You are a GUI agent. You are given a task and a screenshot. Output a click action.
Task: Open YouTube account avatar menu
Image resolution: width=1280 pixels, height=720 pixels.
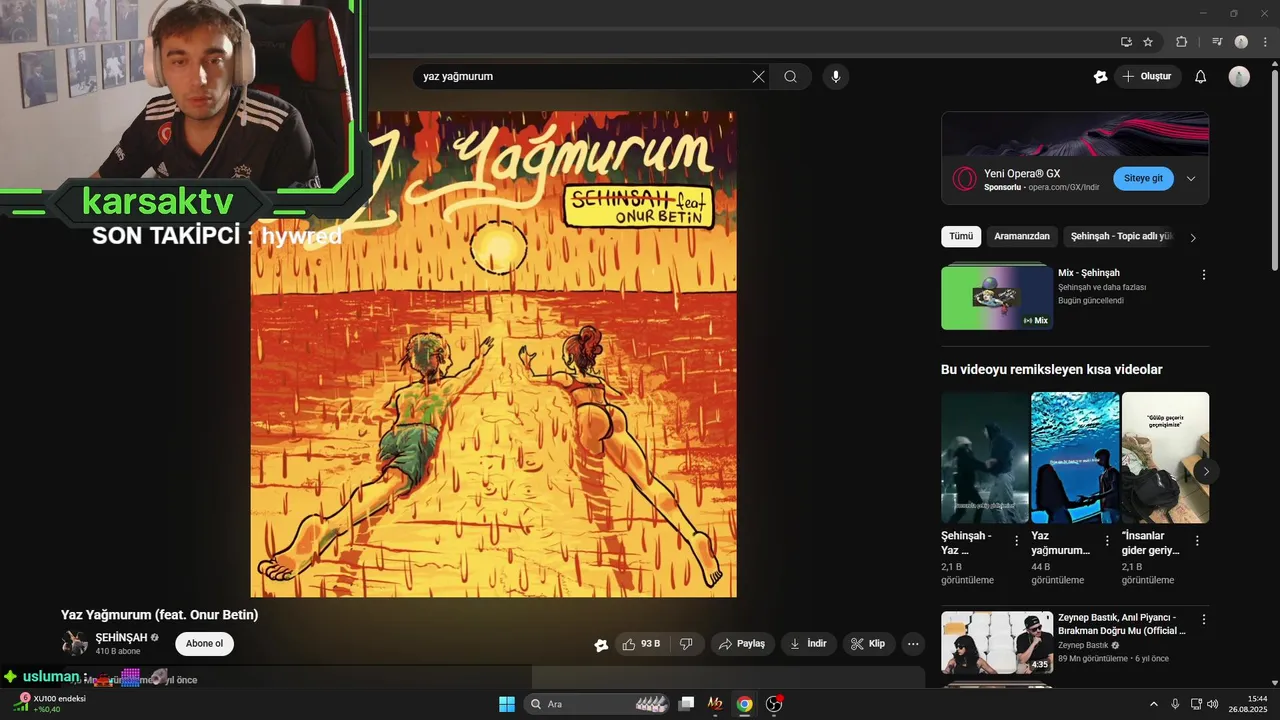coord(1239,77)
